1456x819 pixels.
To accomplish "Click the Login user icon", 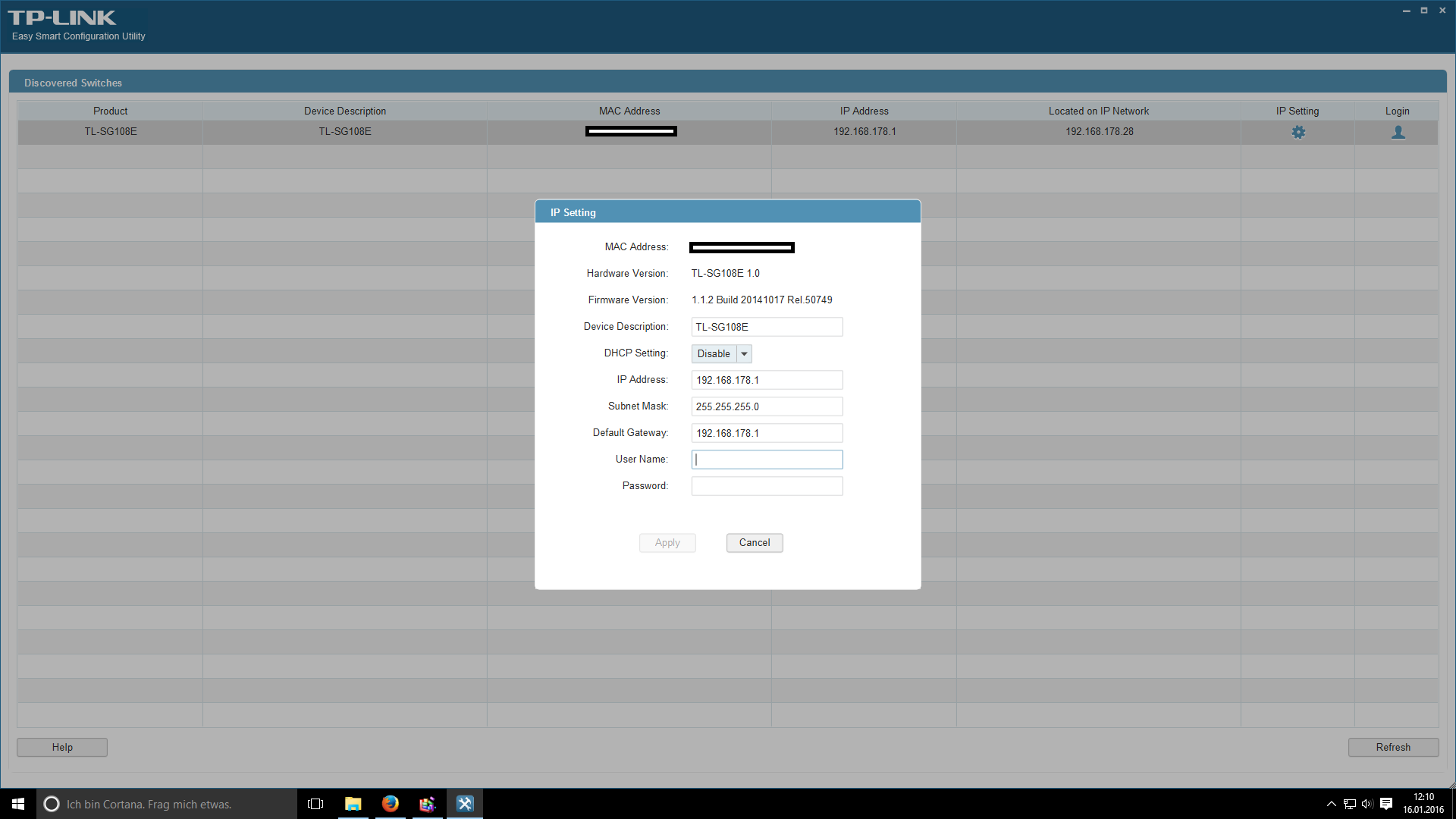I will (1398, 132).
